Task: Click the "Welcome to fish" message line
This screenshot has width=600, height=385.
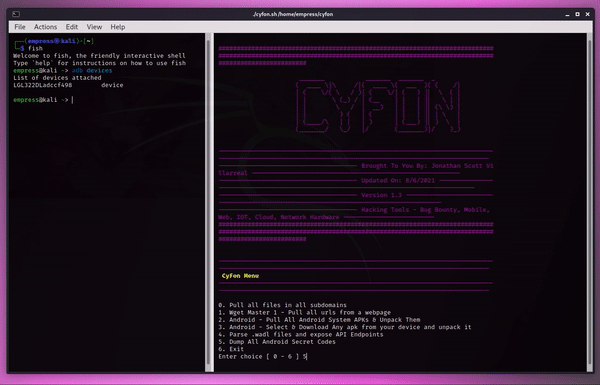Action: pyautogui.click(x=99, y=56)
